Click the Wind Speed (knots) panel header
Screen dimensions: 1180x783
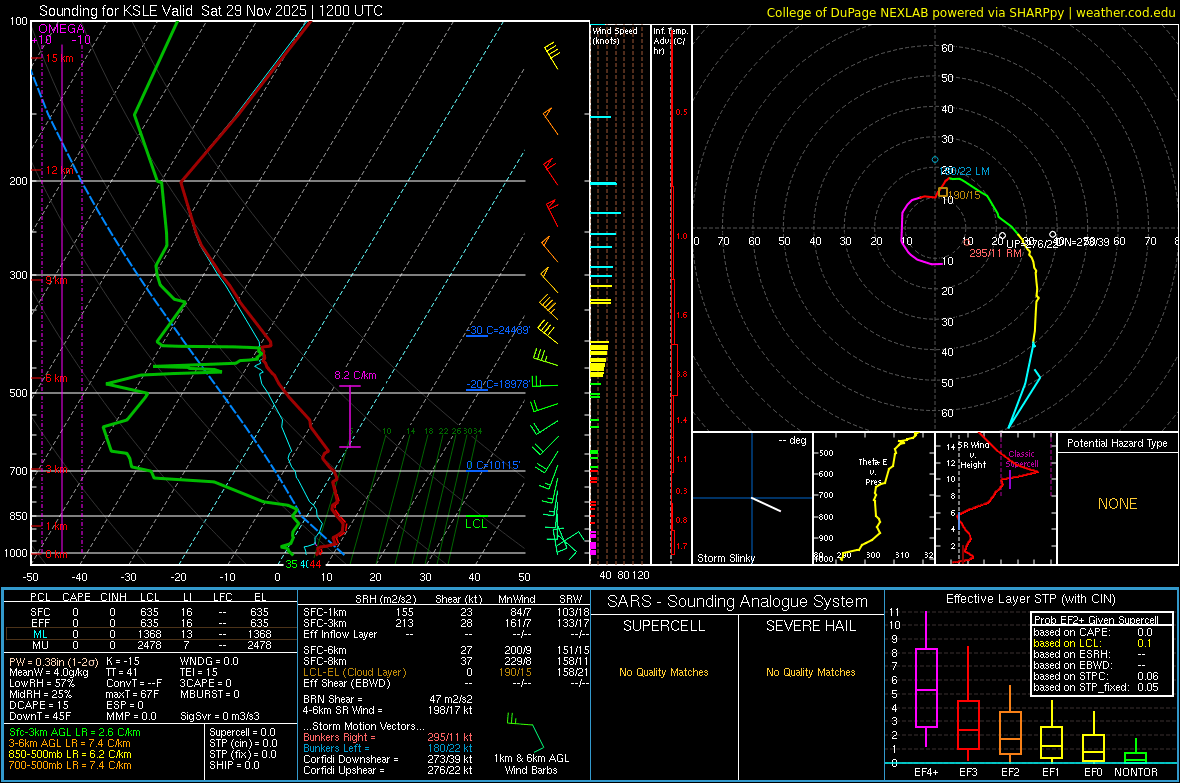point(614,35)
